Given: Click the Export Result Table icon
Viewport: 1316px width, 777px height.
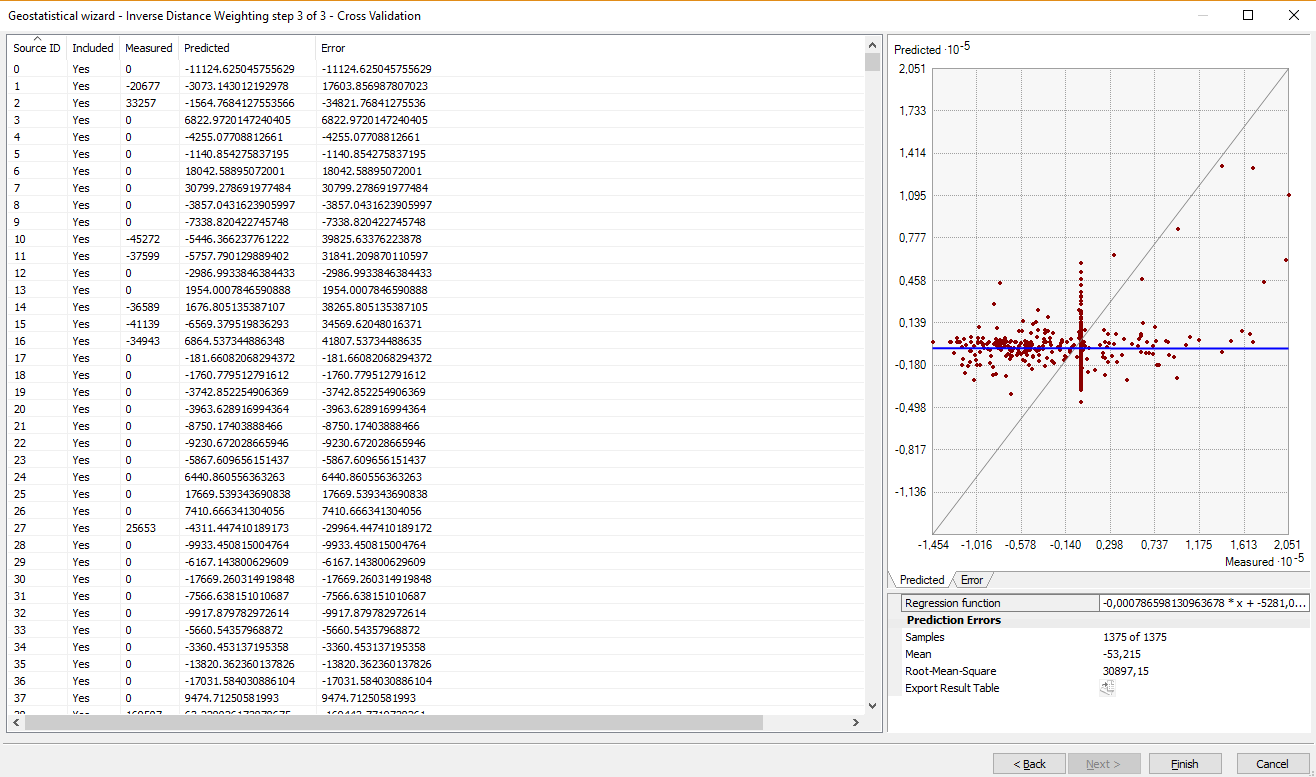Looking at the screenshot, I should point(1107,688).
